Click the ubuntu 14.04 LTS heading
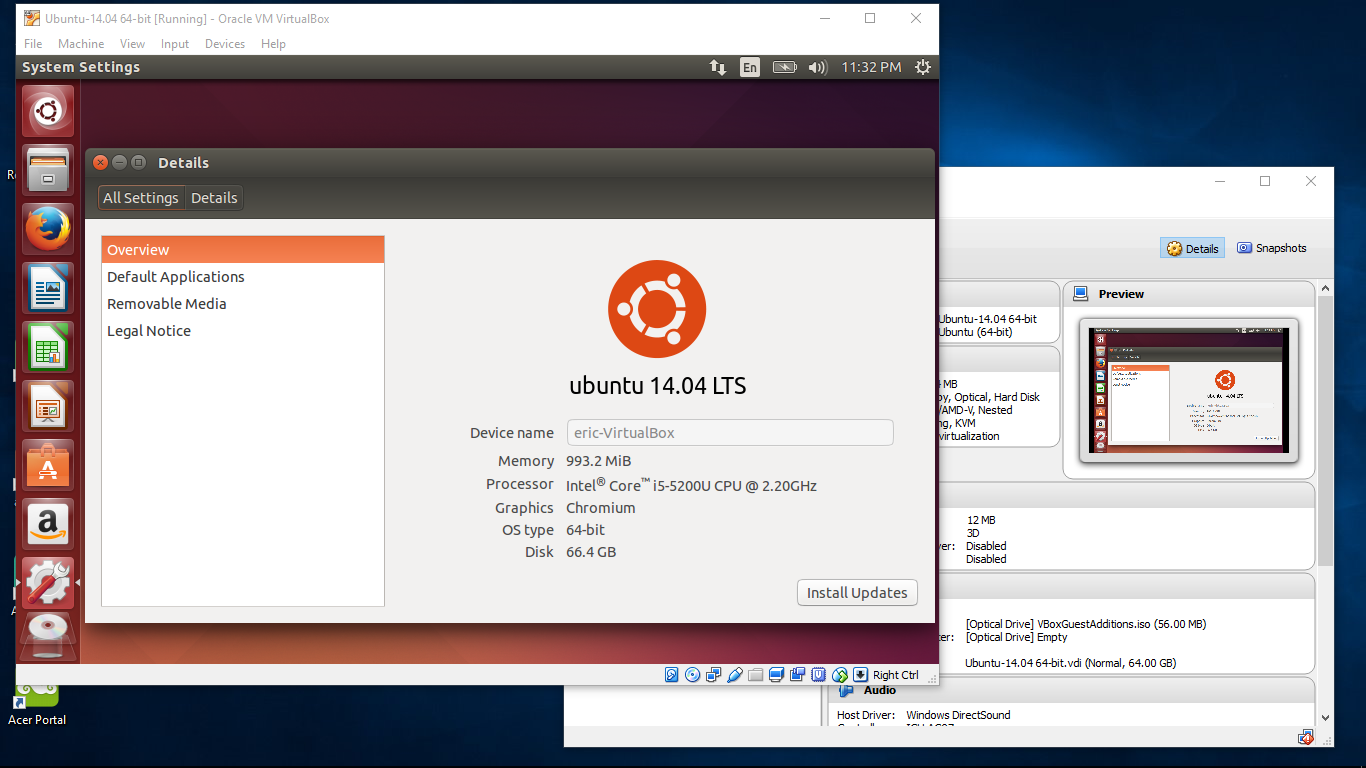This screenshot has height=768, width=1366. tap(658, 386)
